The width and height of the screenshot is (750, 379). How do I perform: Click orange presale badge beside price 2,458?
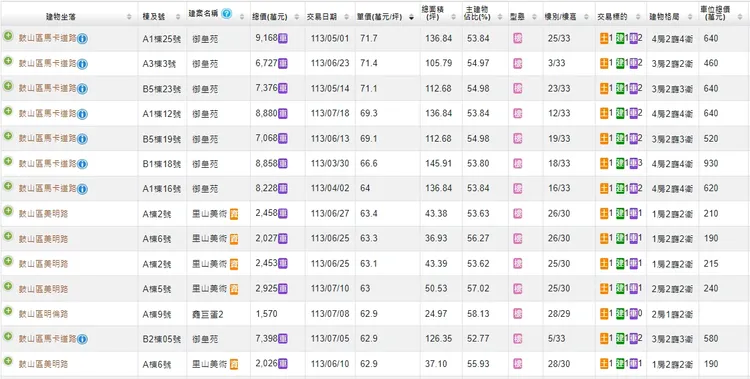(x=234, y=214)
